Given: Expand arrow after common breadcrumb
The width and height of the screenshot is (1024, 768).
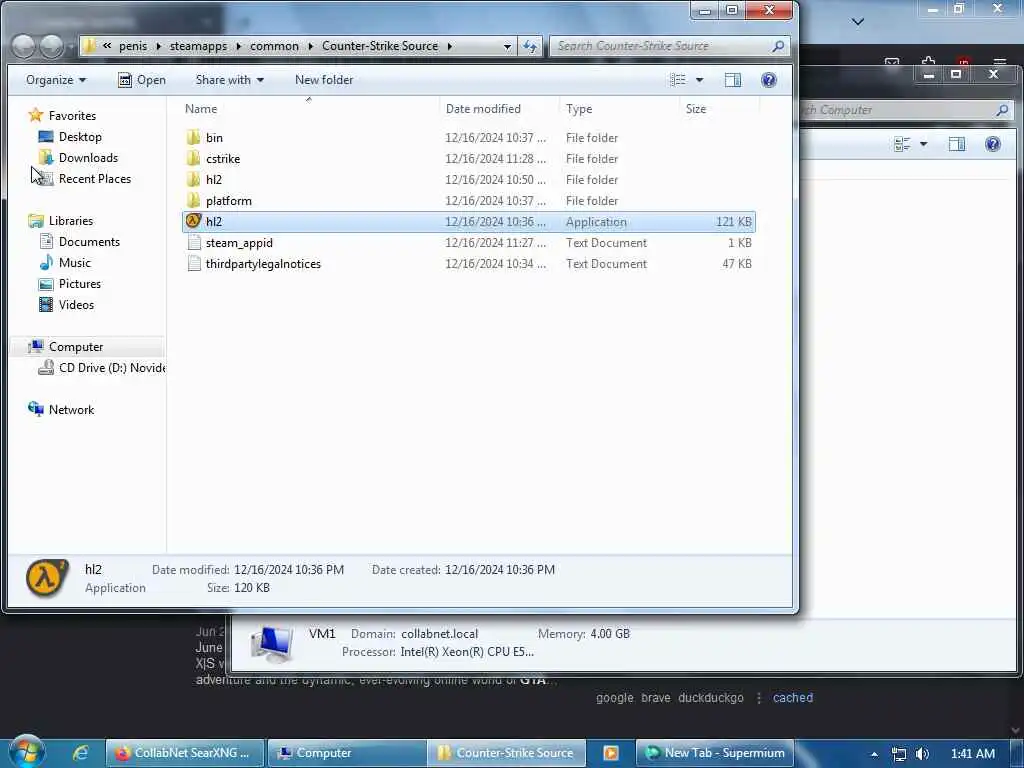Looking at the screenshot, I should (x=310, y=46).
